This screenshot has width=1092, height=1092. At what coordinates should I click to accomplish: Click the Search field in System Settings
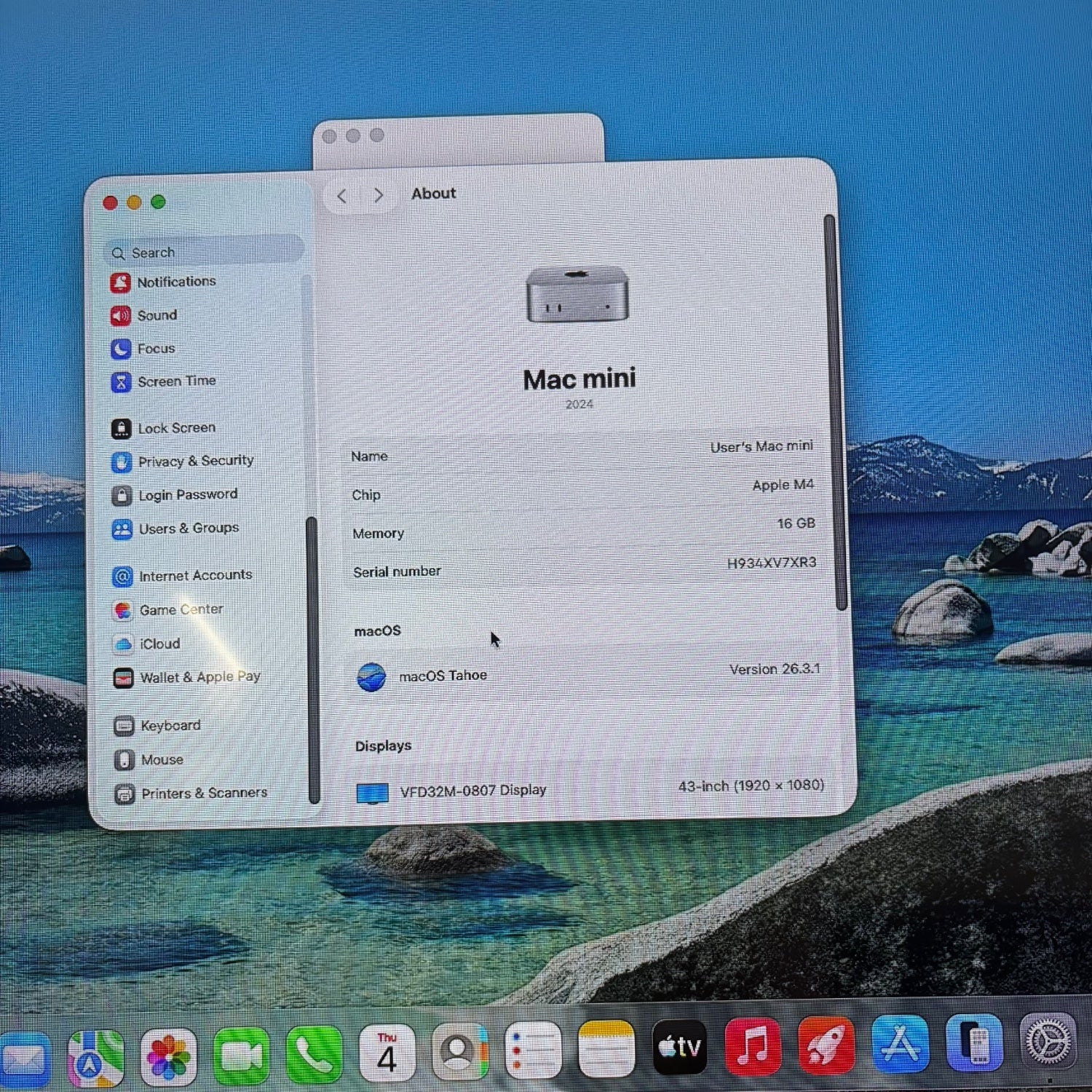[x=204, y=251]
